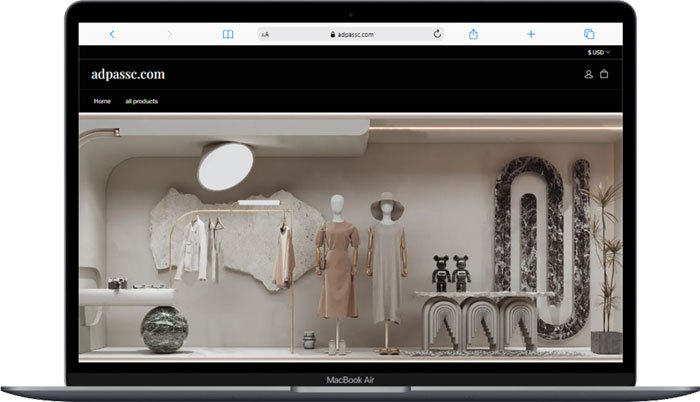Image resolution: width=700 pixels, height=402 pixels.
Task: Click the adpassc.com address bar
Action: point(350,34)
